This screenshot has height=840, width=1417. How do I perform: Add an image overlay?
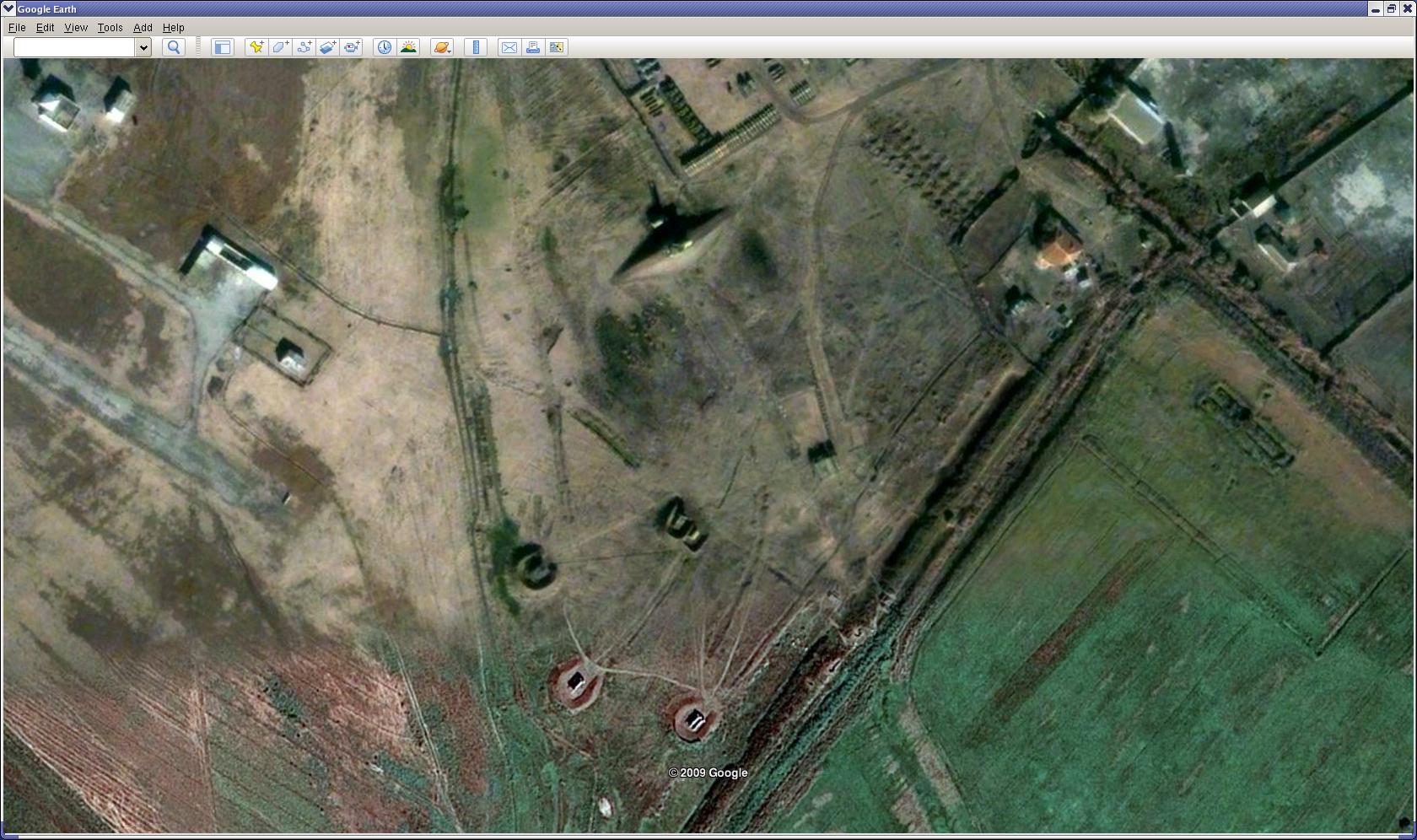pos(327,47)
